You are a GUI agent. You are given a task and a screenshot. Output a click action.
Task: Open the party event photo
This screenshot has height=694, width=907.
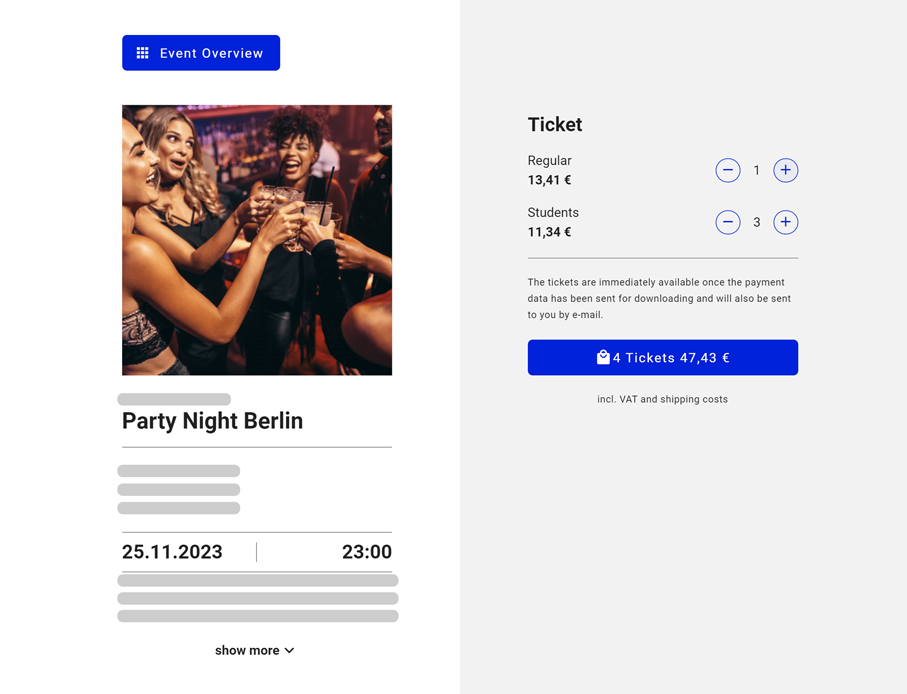click(257, 240)
